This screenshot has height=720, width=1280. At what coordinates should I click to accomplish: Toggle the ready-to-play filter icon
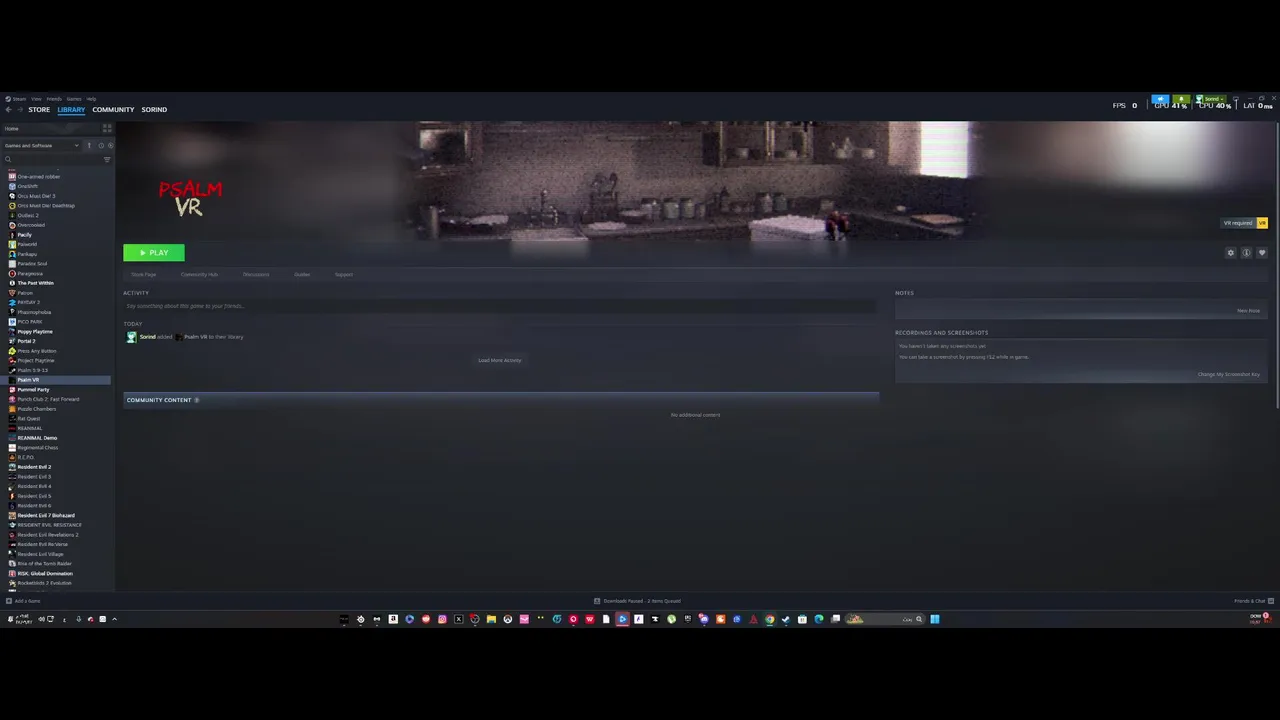click(x=110, y=146)
